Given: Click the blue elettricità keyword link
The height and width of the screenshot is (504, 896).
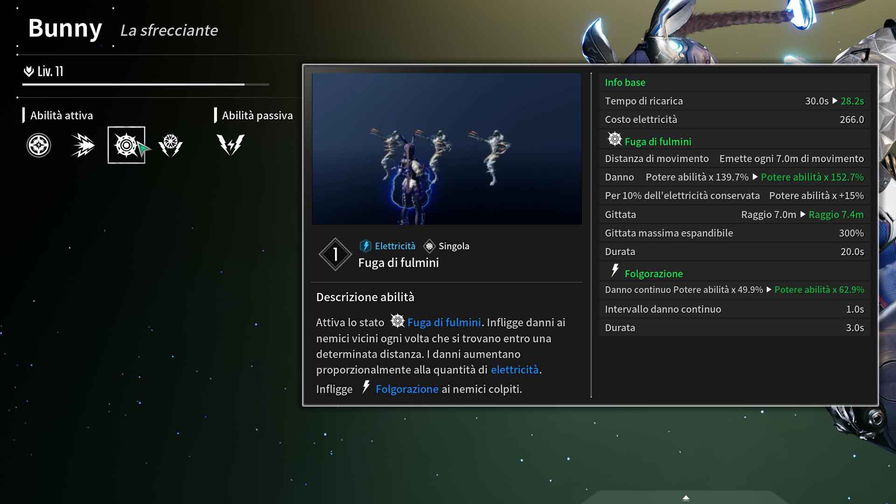Looking at the screenshot, I should (515, 370).
